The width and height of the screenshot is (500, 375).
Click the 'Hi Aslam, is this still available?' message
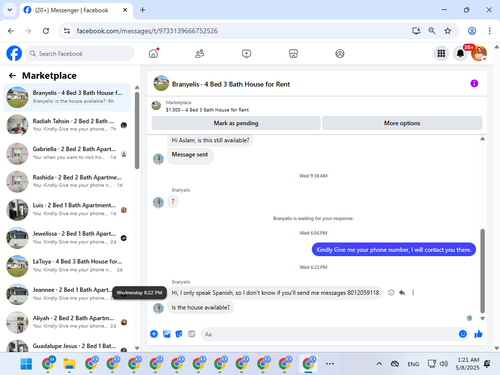tap(210, 140)
